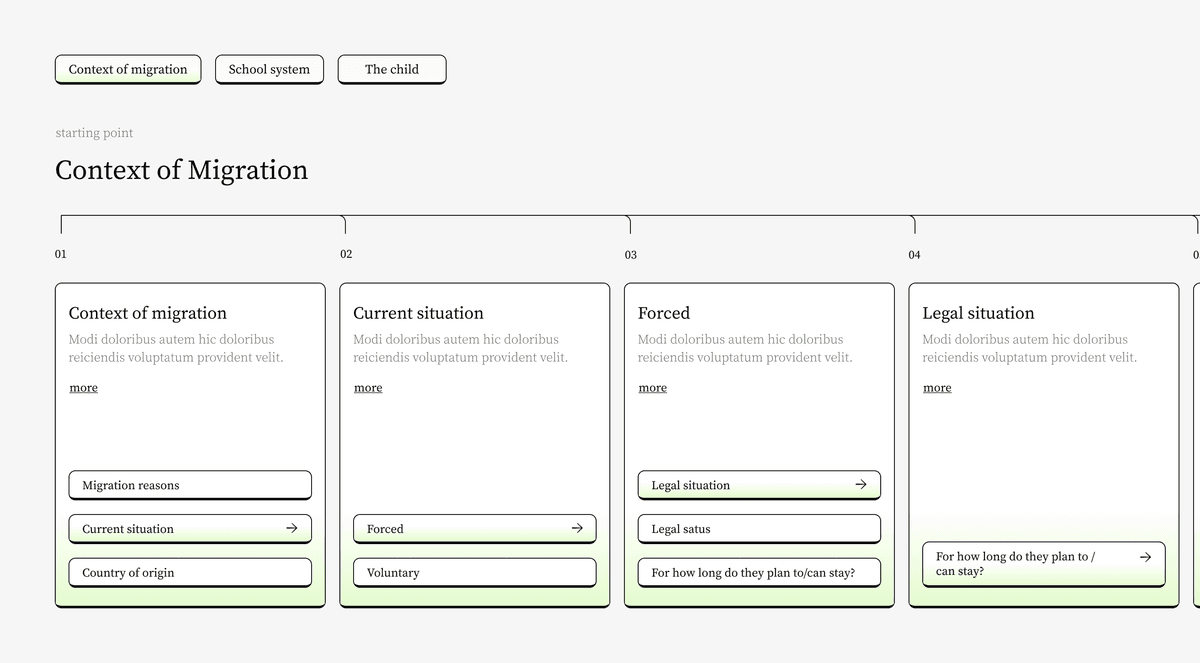This screenshot has height=663, width=1200.
Task: Click the Legal situation card heading
Action: pyautogui.click(x=978, y=313)
